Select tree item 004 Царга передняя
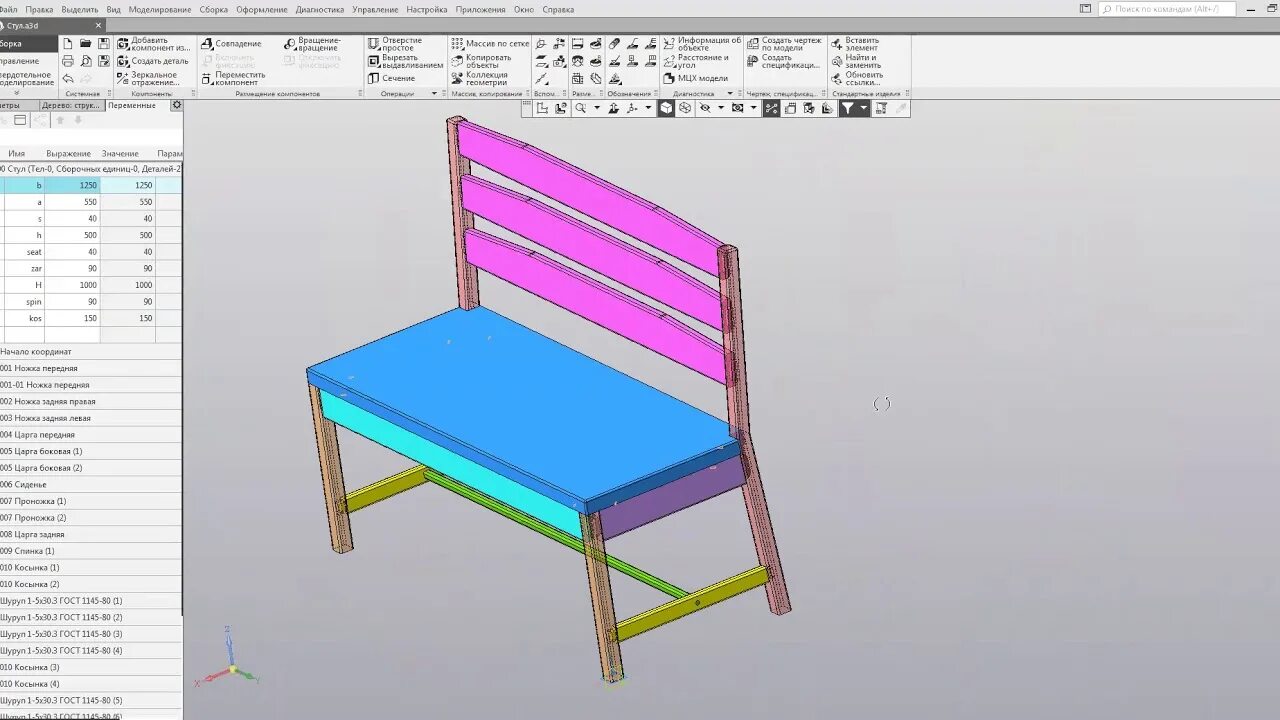Screen dimensions: 1280x720 (91, 434)
